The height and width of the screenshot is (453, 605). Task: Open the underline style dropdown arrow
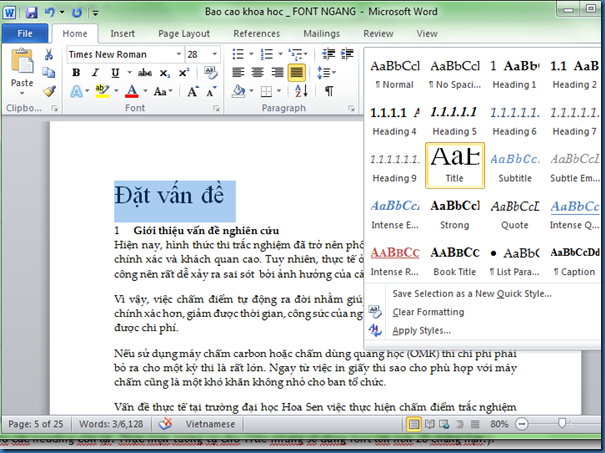tap(130, 73)
